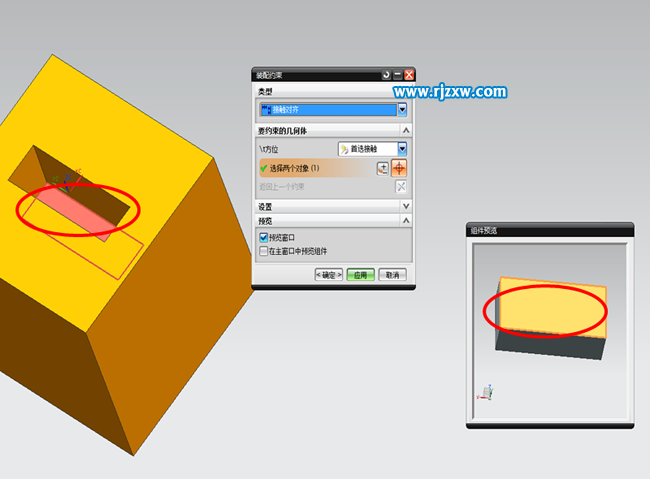Viewport: 650px width, 479px height.
Task: Collapse the 预览 section
Action: pyautogui.click(x=406, y=221)
